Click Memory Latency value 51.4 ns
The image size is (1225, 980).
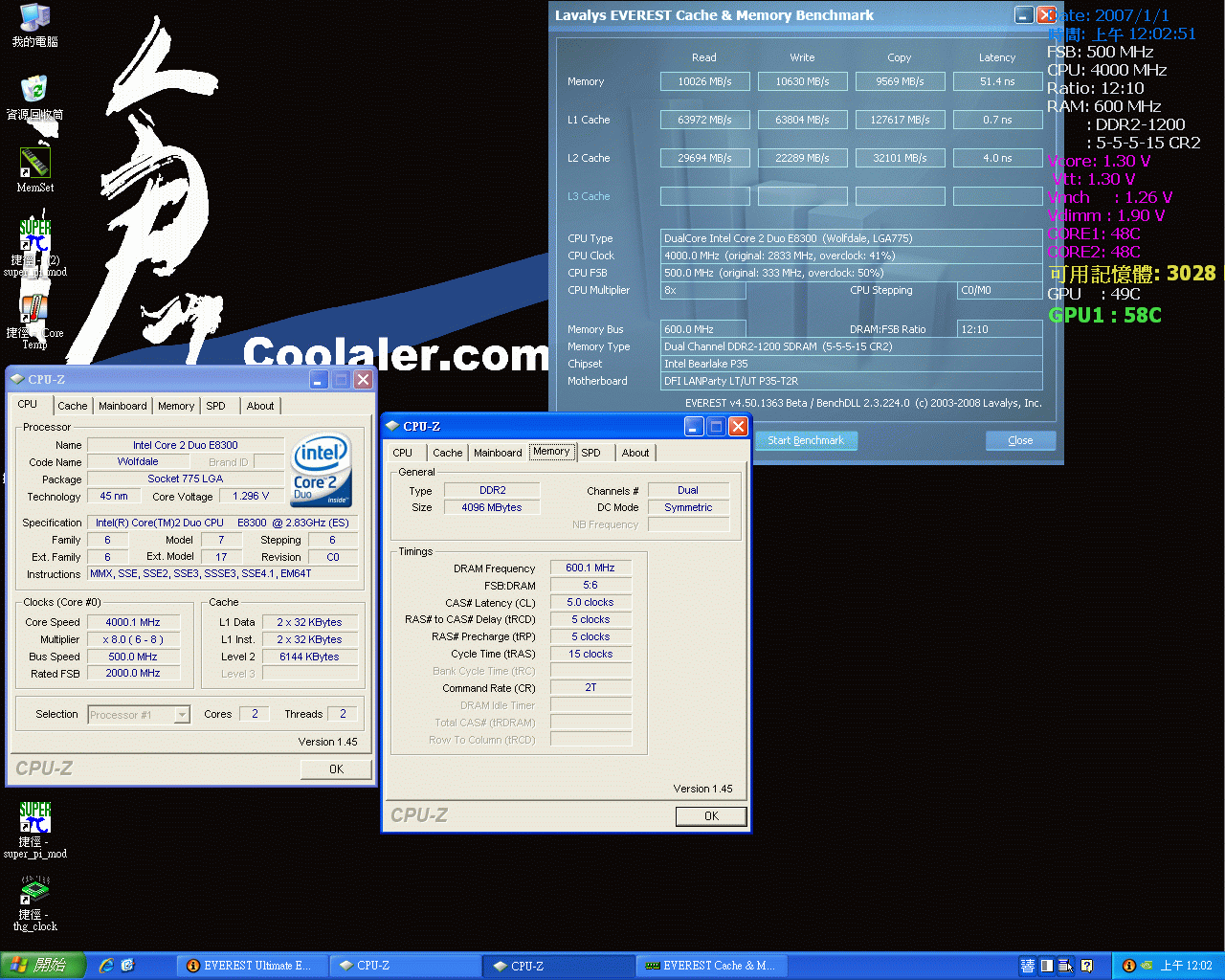(x=997, y=81)
